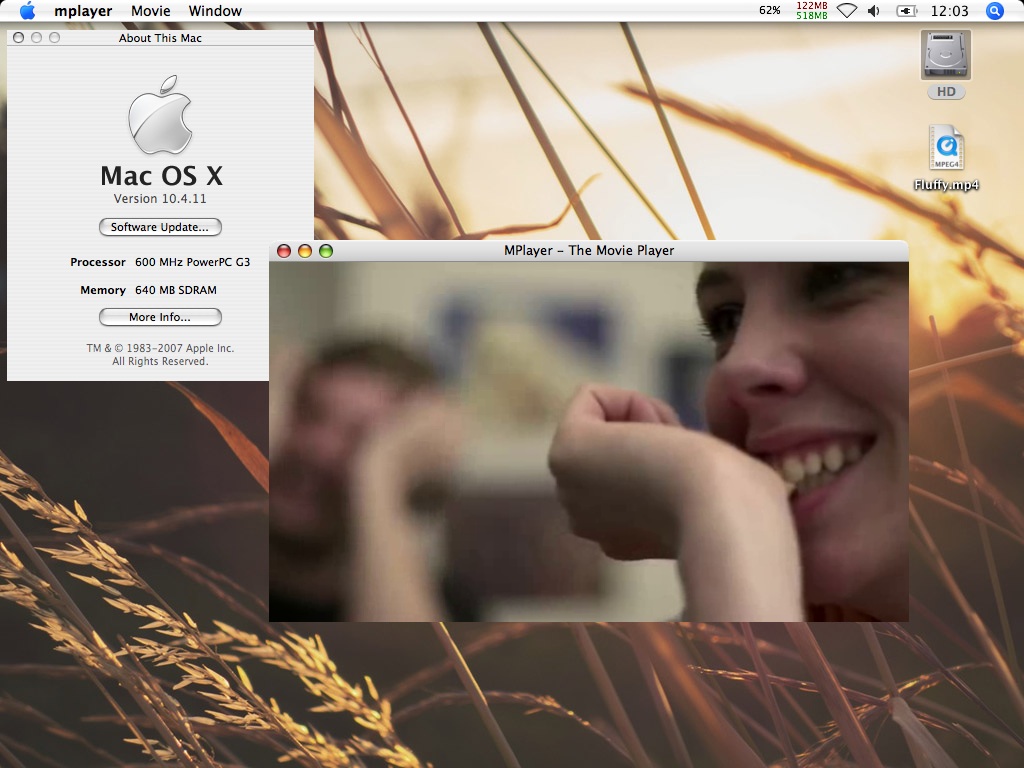Click the Mac OS X heading text

tap(161, 176)
